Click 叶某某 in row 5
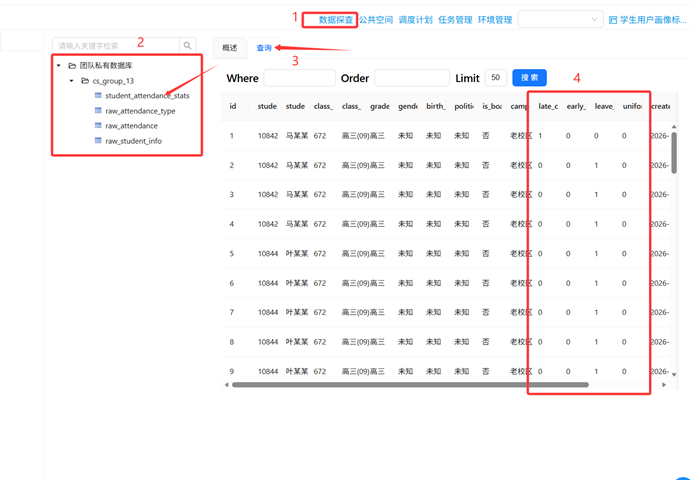Viewport: 692px width, 480px height. point(297,253)
